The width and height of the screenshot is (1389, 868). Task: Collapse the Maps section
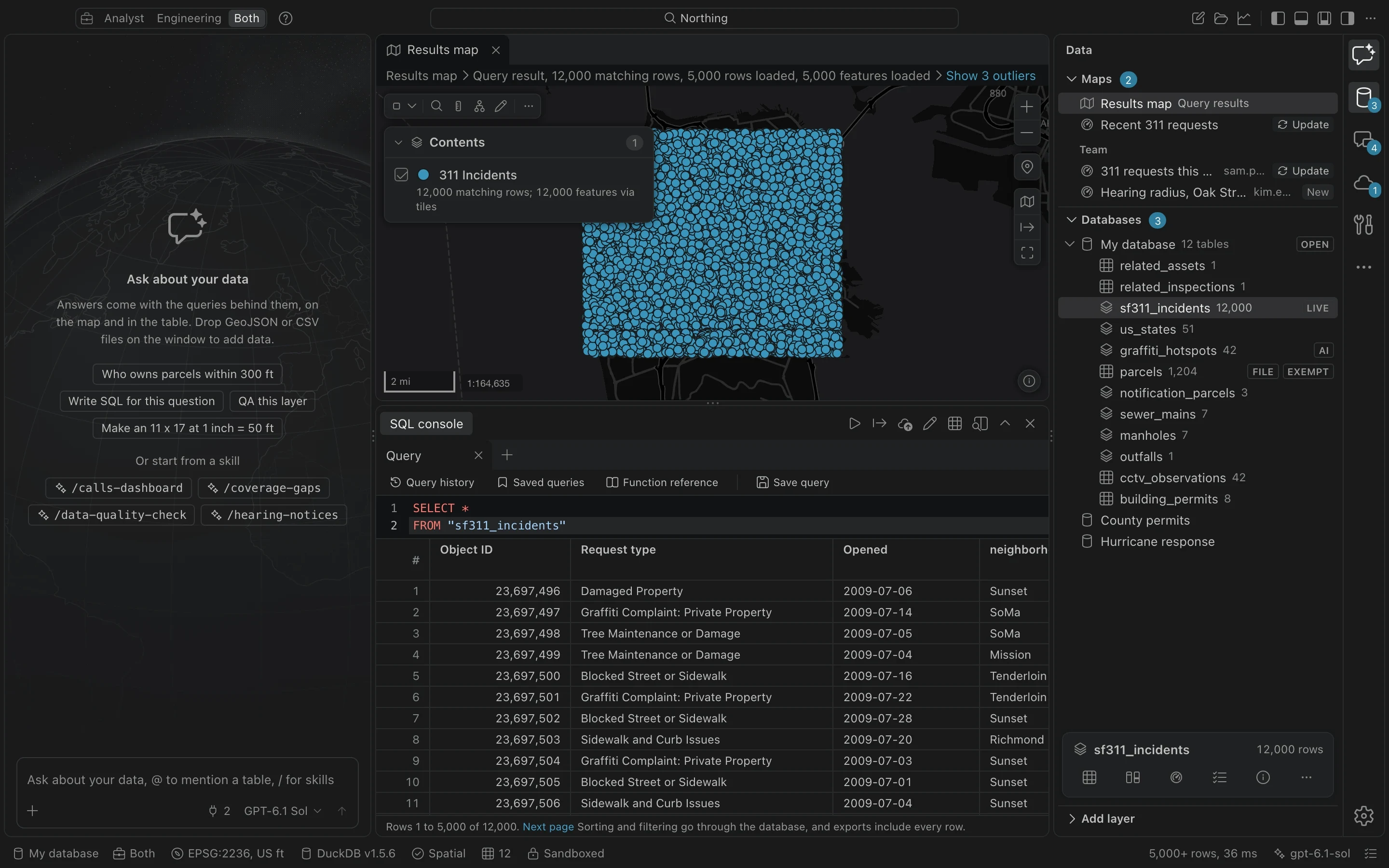pyautogui.click(x=1071, y=79)
